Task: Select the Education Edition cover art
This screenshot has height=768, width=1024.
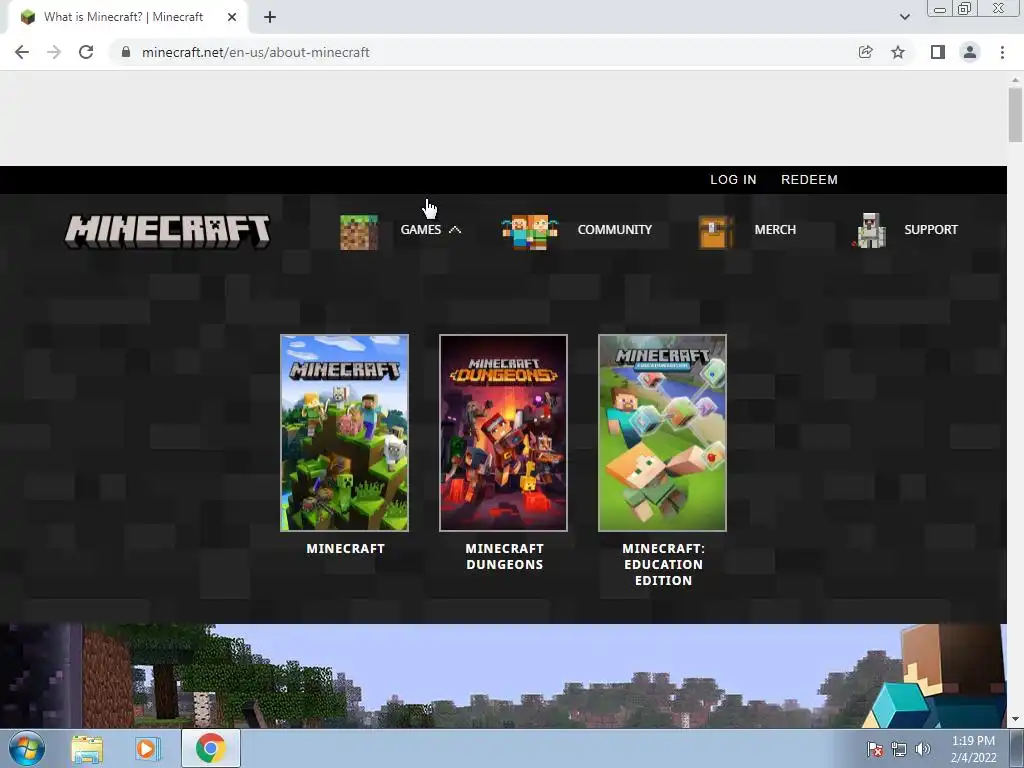Action: [662, 433]
